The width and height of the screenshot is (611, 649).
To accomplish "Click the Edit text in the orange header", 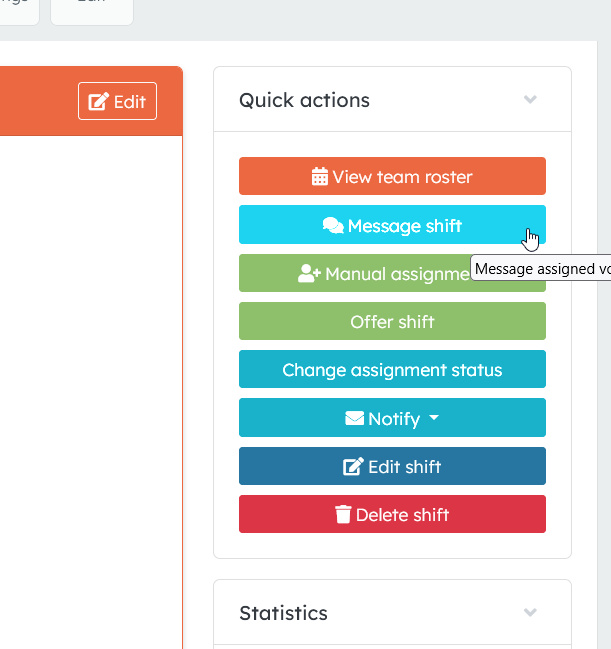I will 130,102.
